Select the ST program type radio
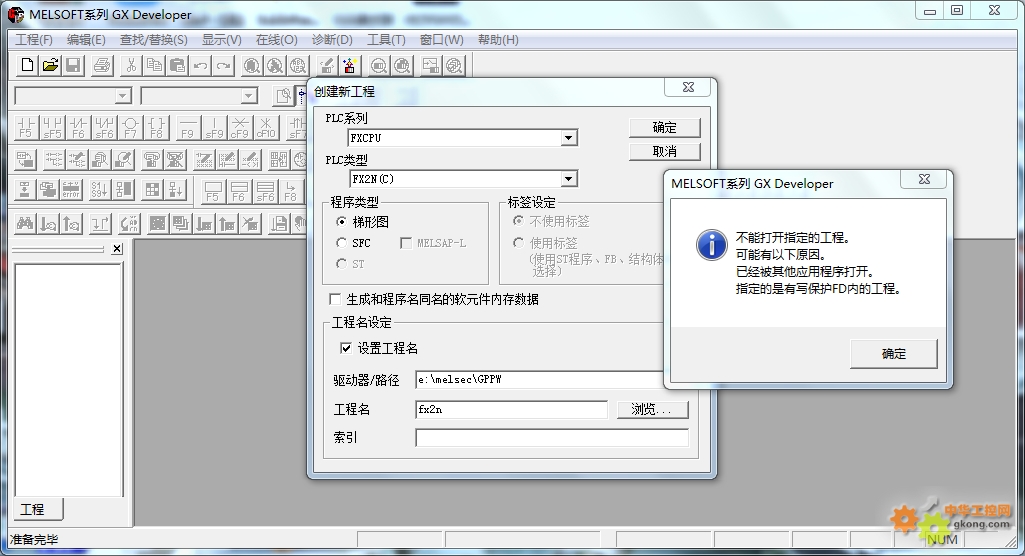This screenshot has height=556, width=1025. [x=341, y=263]
